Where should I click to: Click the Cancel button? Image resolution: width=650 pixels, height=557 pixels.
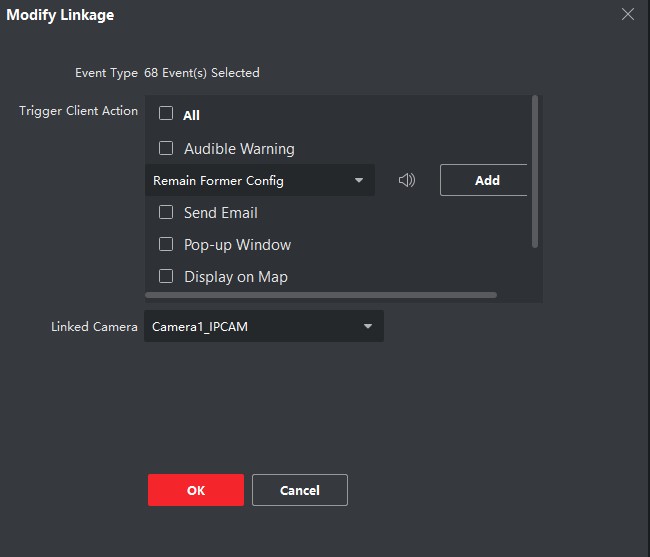(300, 490)
